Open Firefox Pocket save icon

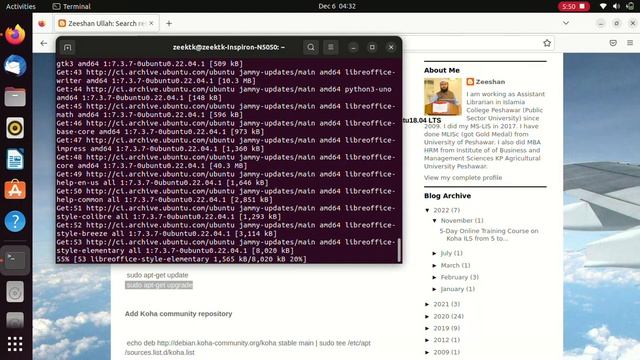[x=613, y=43]
